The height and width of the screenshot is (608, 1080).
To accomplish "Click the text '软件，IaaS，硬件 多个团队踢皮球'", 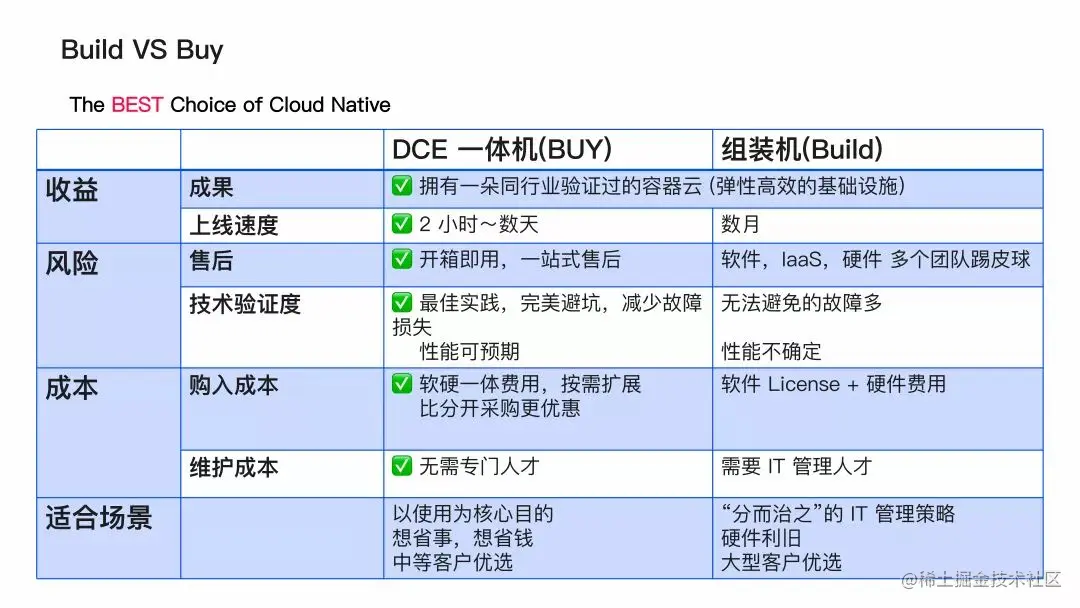I will (875, 259).
